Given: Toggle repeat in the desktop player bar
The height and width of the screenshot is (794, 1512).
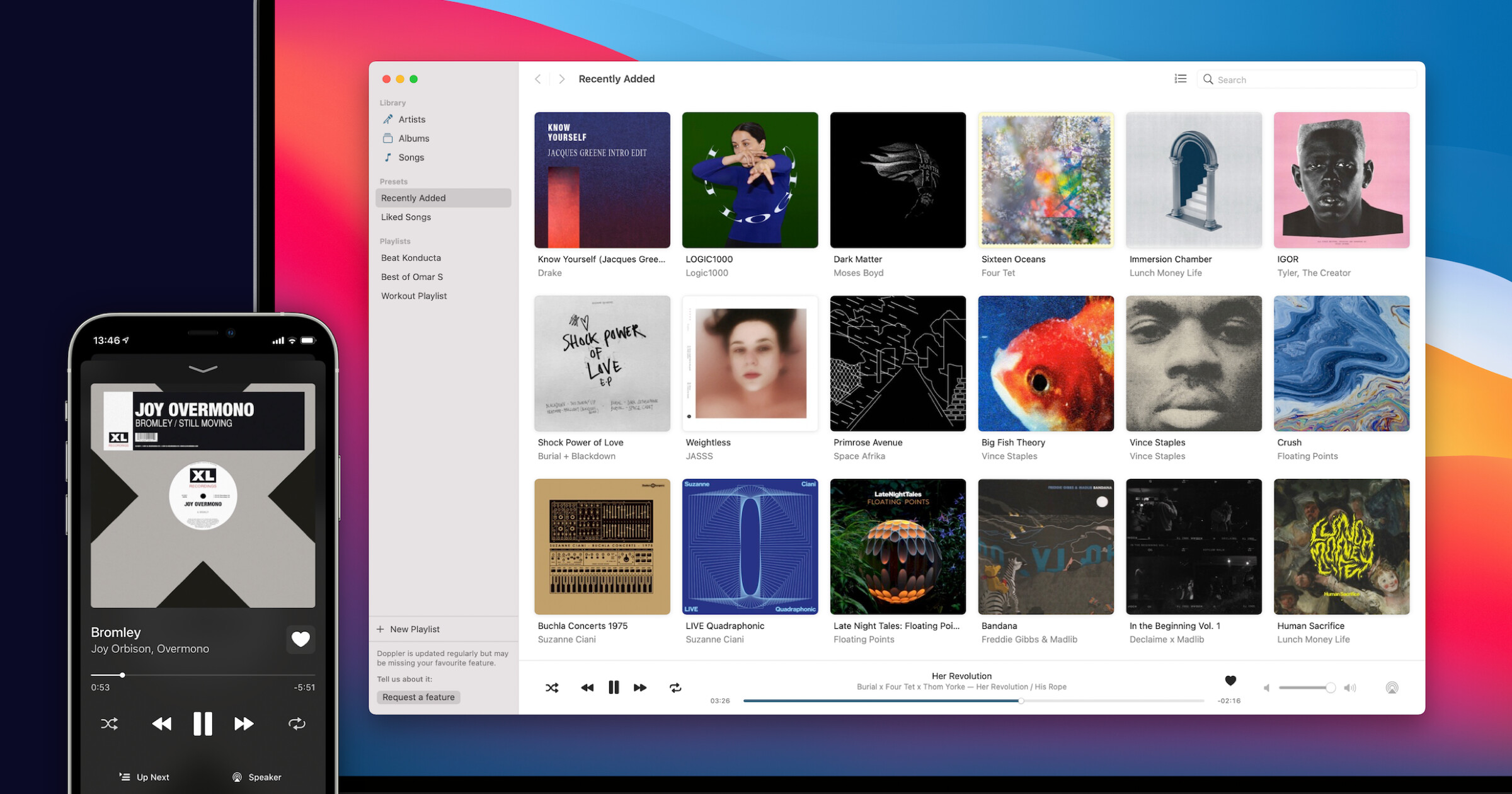Looking at the screenshot, I should coord(675,688).
